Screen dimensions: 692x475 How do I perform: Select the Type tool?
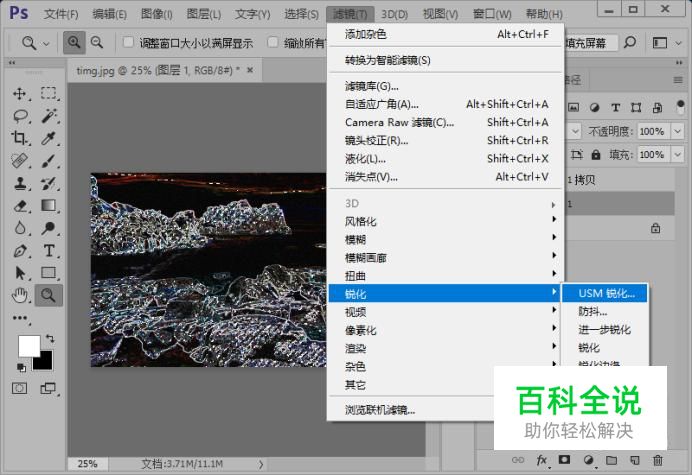click(48, 251)
